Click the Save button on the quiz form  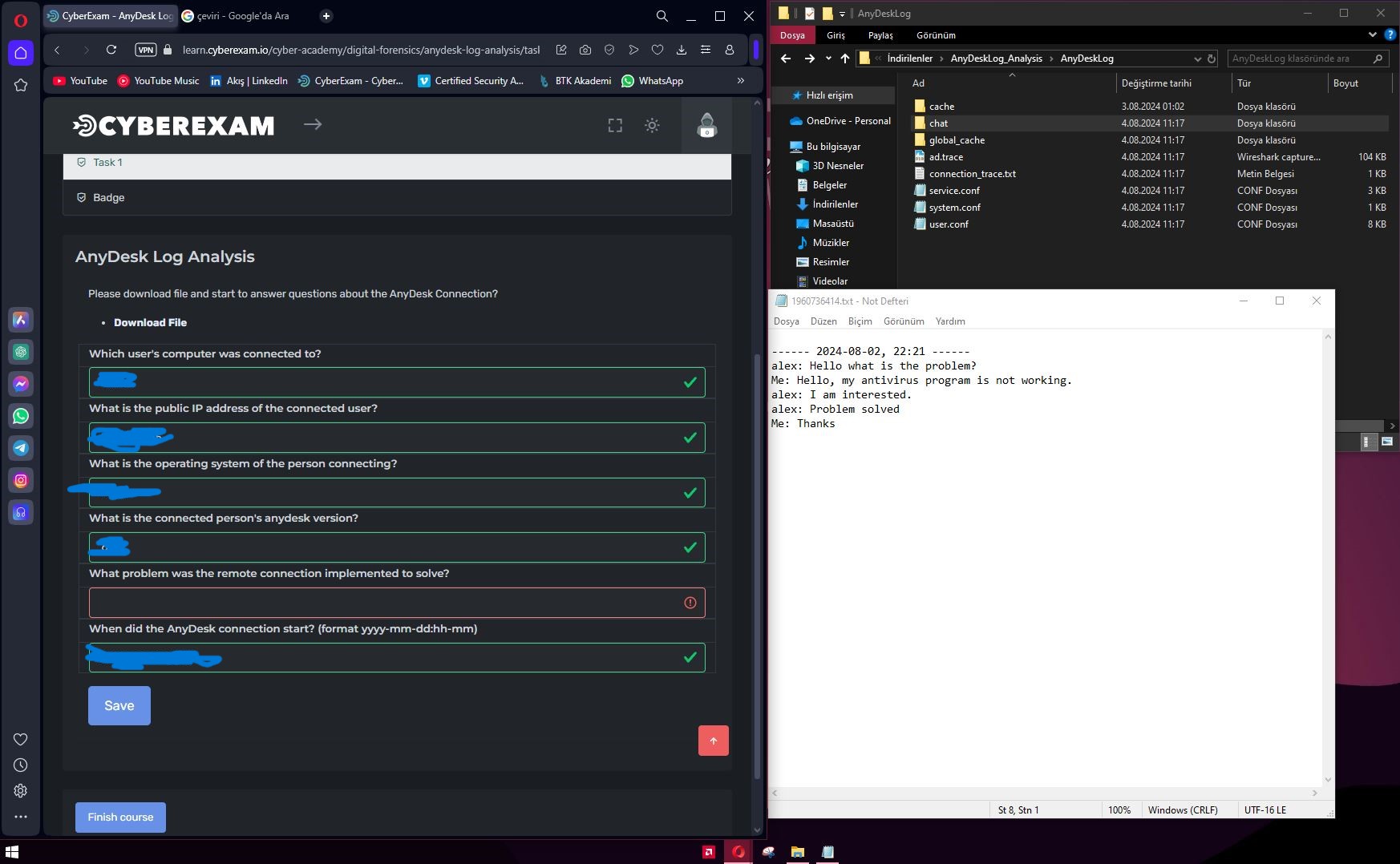pos(119,705)
